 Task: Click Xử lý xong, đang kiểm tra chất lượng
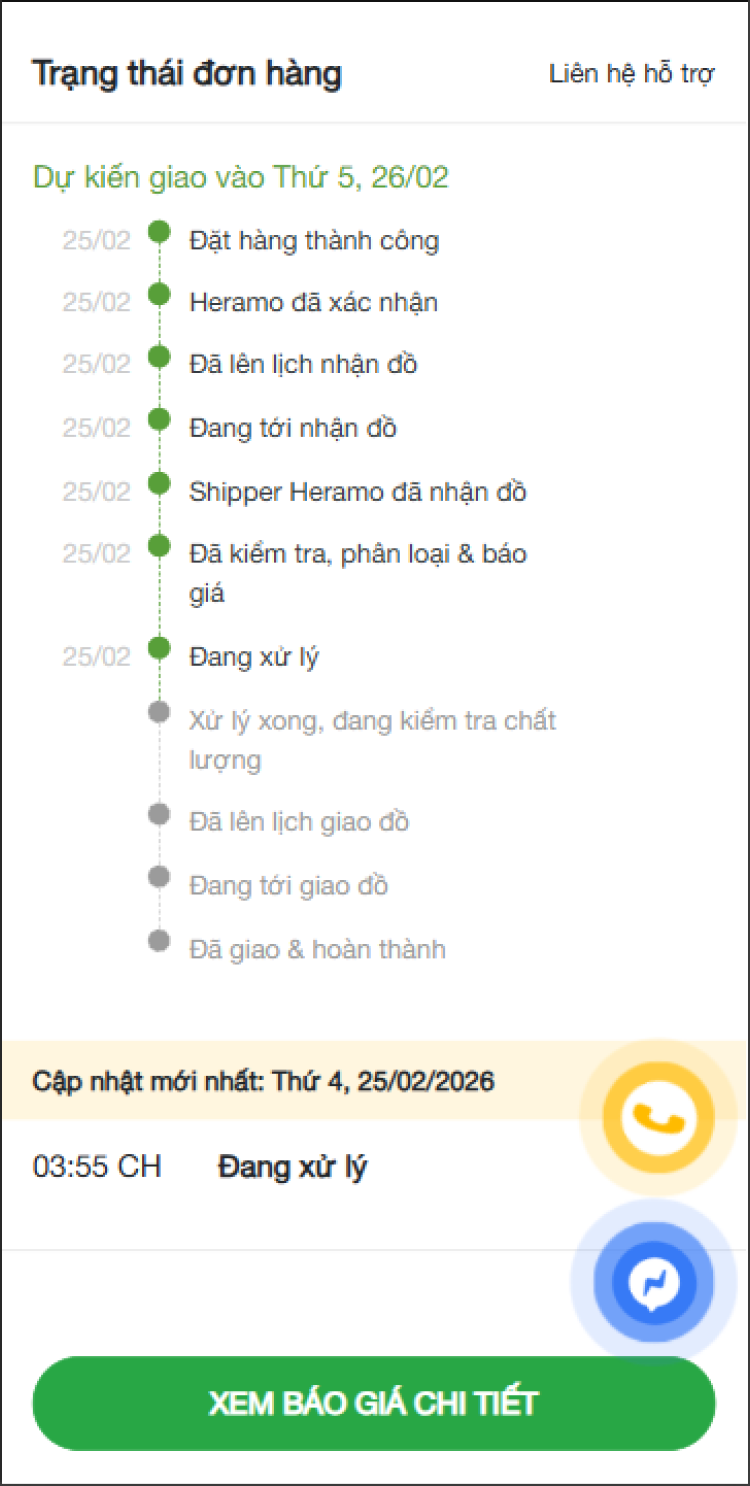[x=371, y=740]
